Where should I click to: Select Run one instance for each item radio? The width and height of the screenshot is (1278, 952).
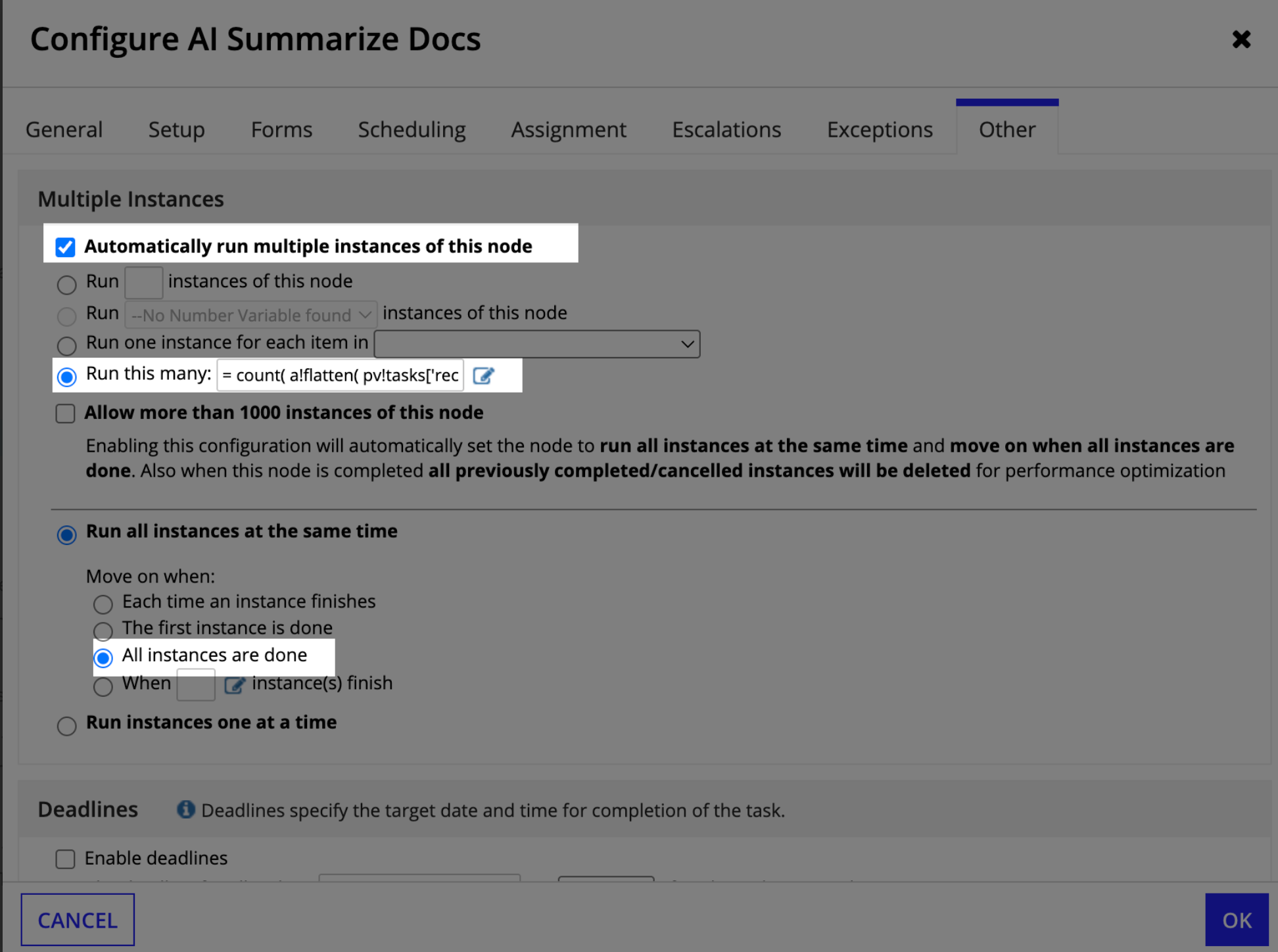[66, 345]
